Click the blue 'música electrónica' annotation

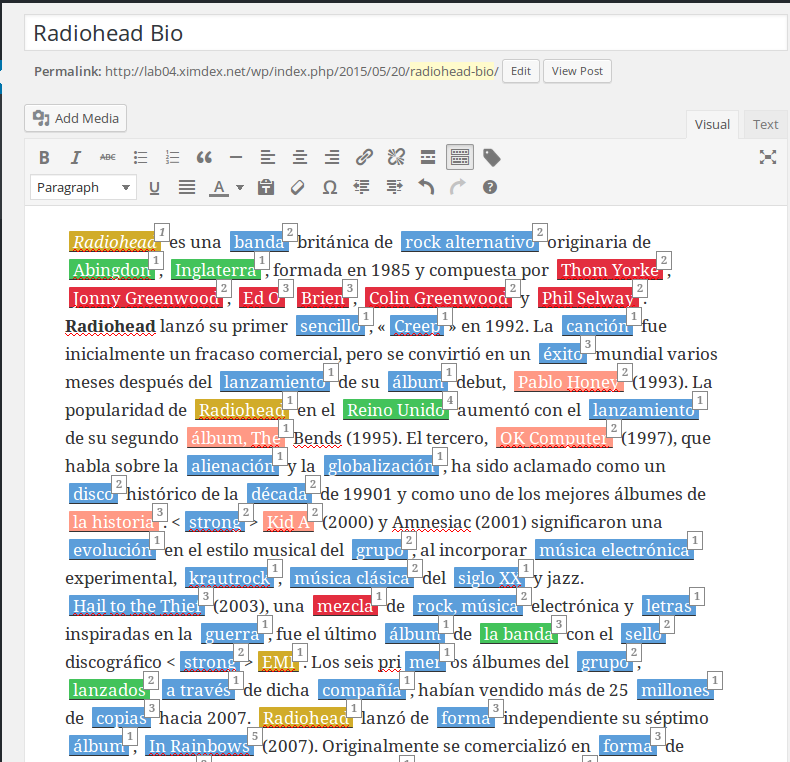(x=614, y=550)
